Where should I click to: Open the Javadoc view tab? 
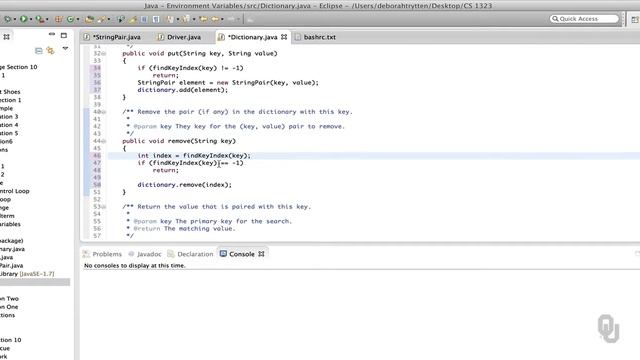[x=149, y=254]
